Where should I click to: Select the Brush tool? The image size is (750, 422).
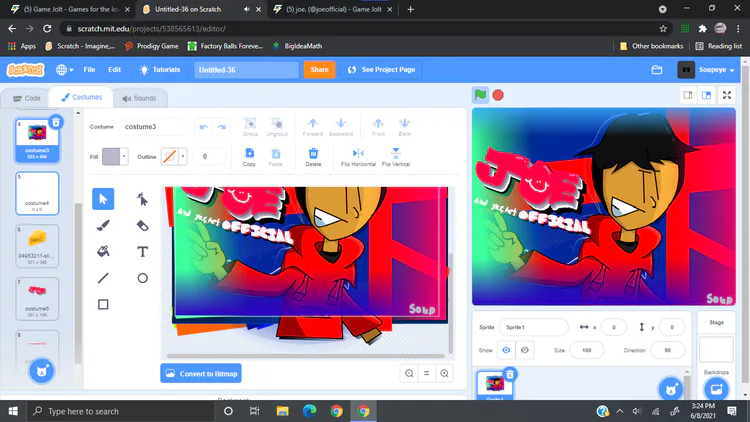[x=103, y=225]
